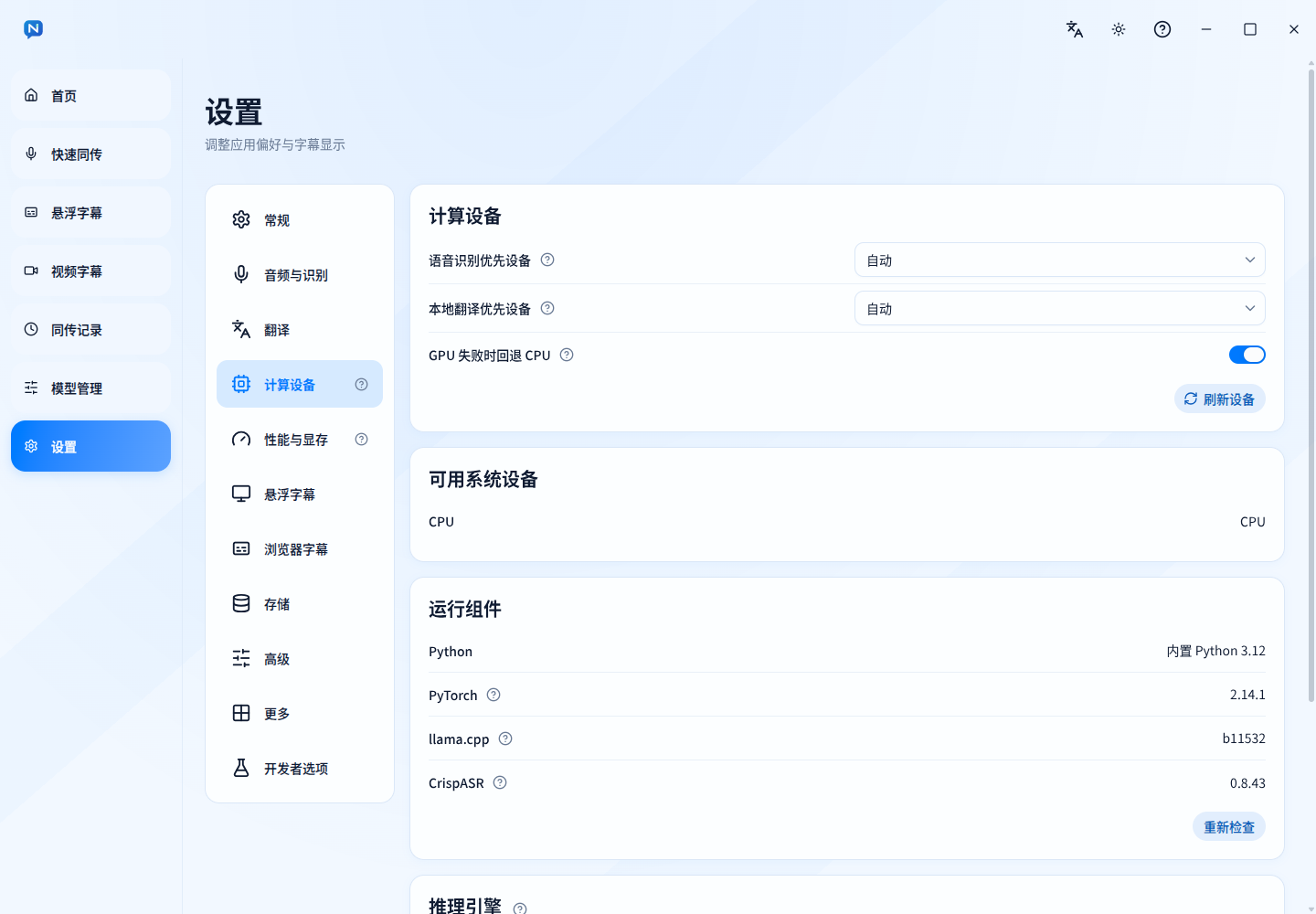The image size is (1316, 914).
Task: Toggle GPU 失败时回退 CPU switch
Action: pyautogui.click(x=1247, y=355)
